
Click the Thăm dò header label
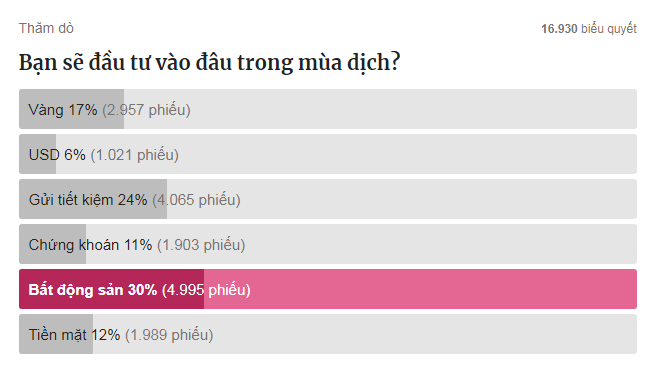(x=46, y=28)
